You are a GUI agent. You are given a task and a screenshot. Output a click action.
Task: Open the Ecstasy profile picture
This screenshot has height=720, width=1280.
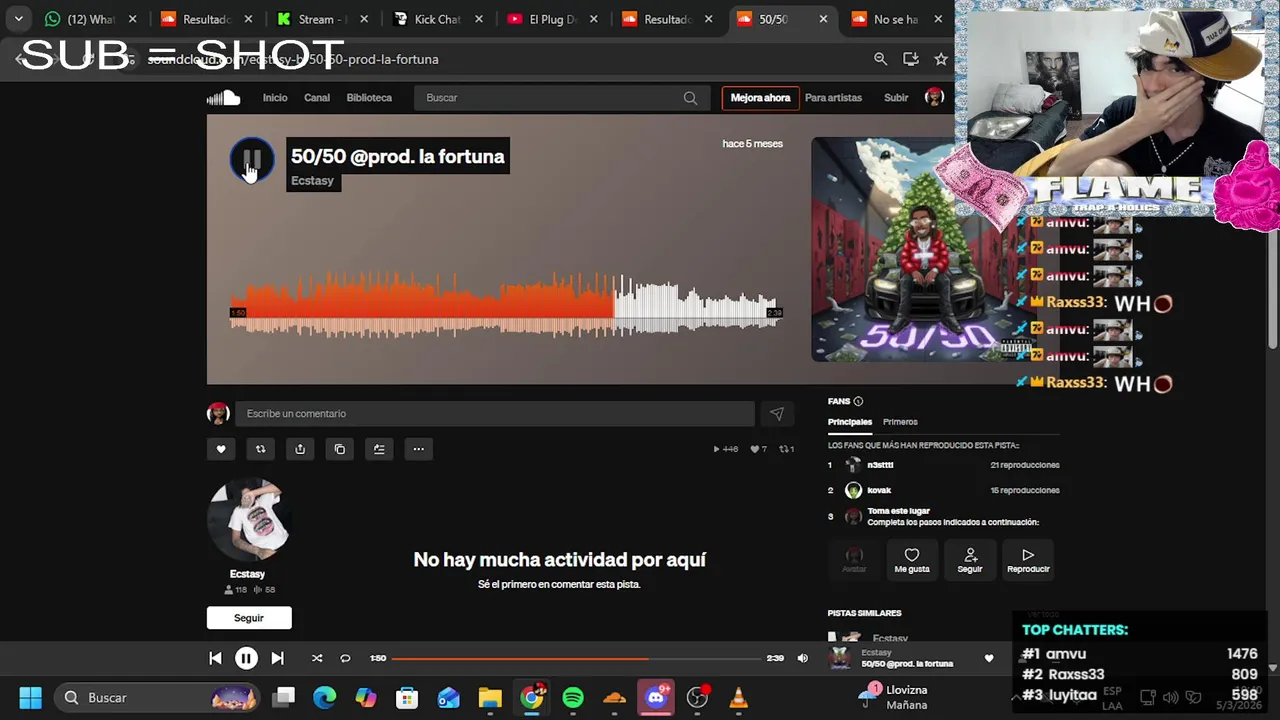pyautogui.click(x=248, y=519)
